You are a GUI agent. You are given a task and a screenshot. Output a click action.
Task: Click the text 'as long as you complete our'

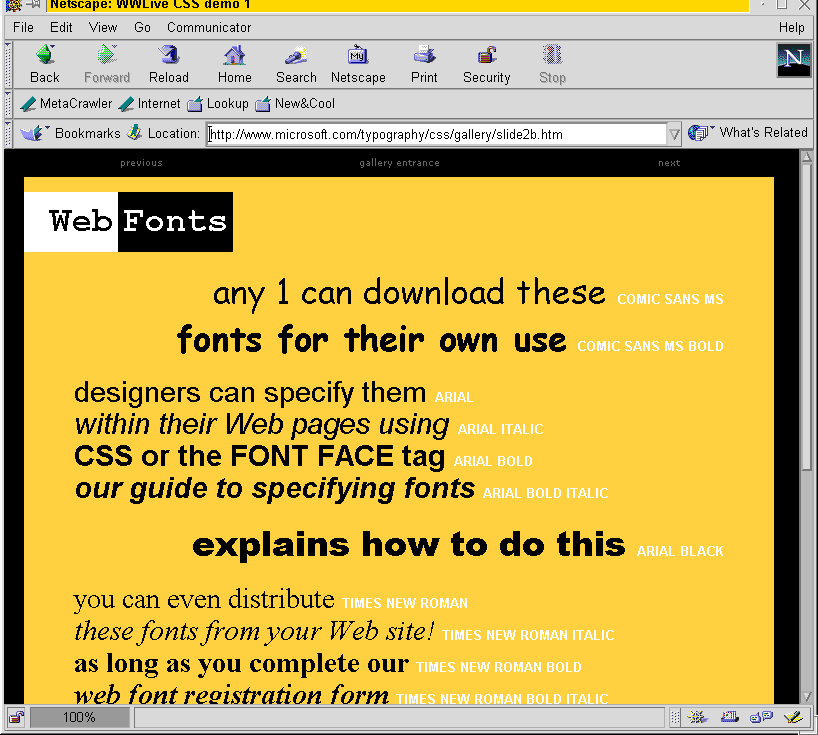241,664
